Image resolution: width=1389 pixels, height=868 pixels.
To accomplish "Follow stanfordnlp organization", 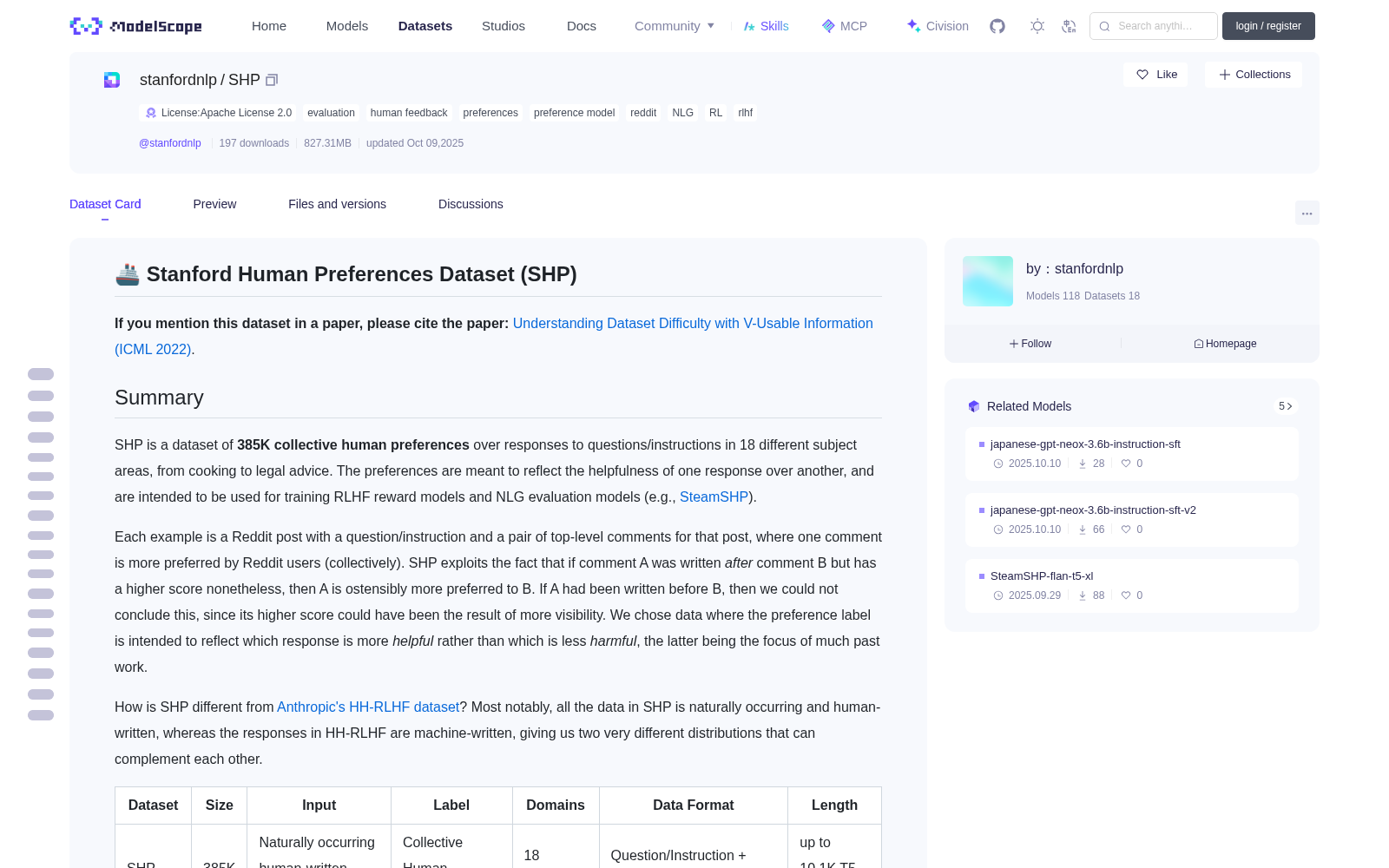I will click(1030, 344).
